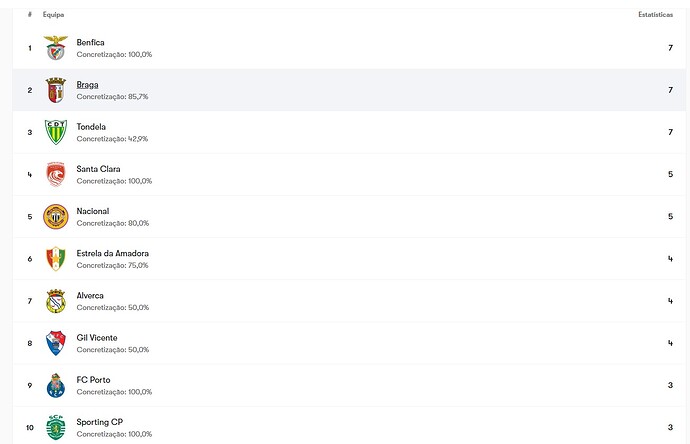Open the Braga team link

click(87, 84)
